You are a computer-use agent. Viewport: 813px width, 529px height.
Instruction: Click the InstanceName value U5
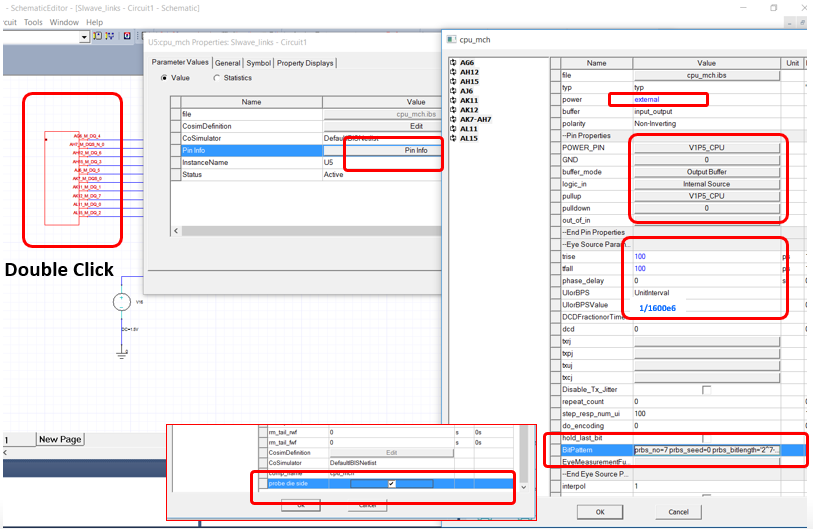[382, 162]
